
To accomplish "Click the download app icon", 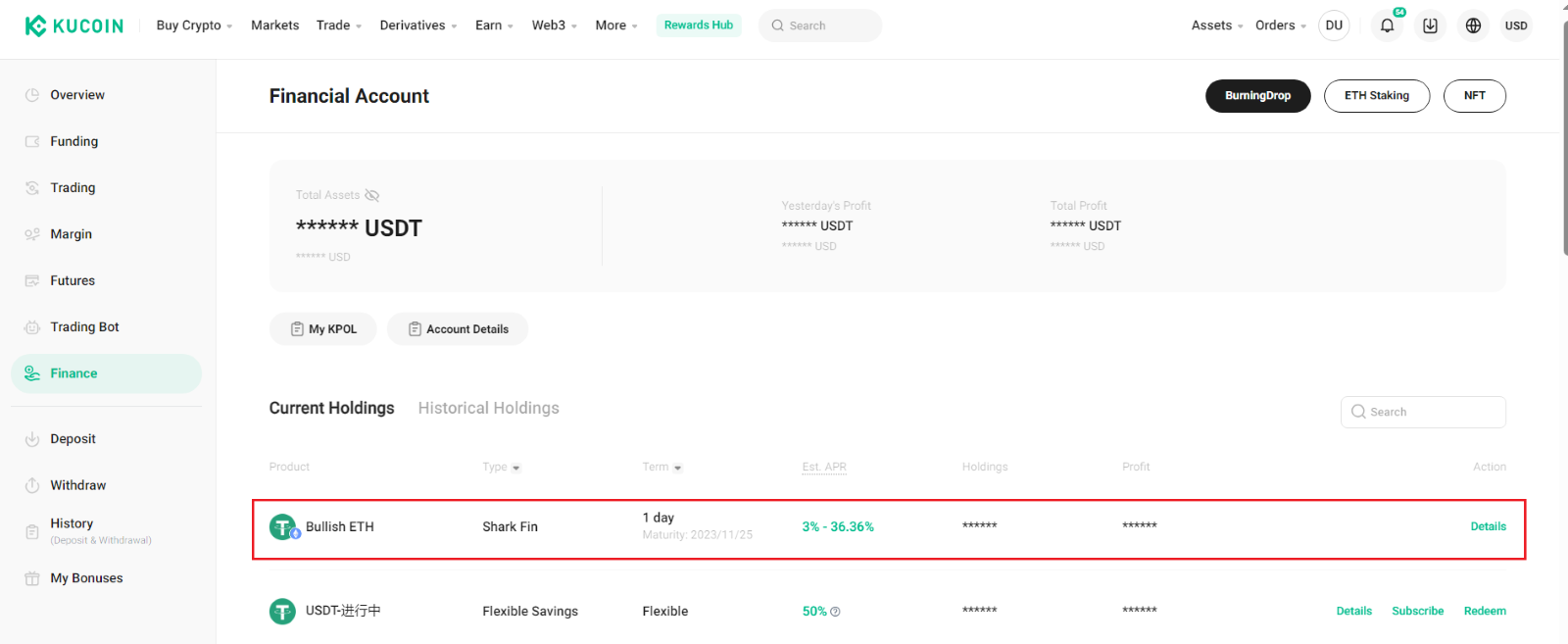I will (1431, 25).
